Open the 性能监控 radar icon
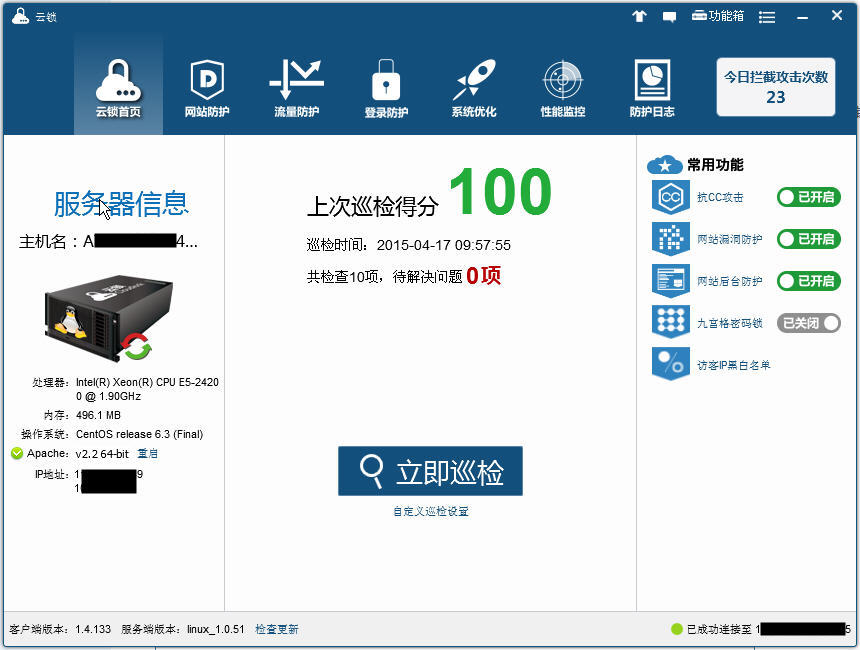This screenshot has width=860, height=650. point(563,88)
